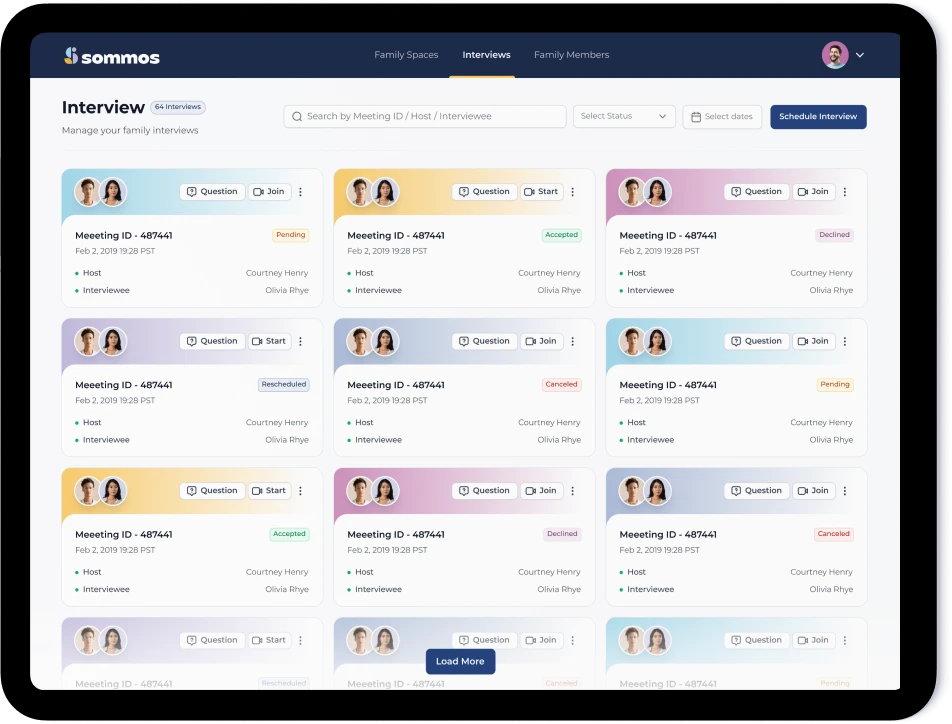This screenshot has width=952, height=724.
Task: Open the kebab menu on the Canceled card
Action: click(573, 341)
